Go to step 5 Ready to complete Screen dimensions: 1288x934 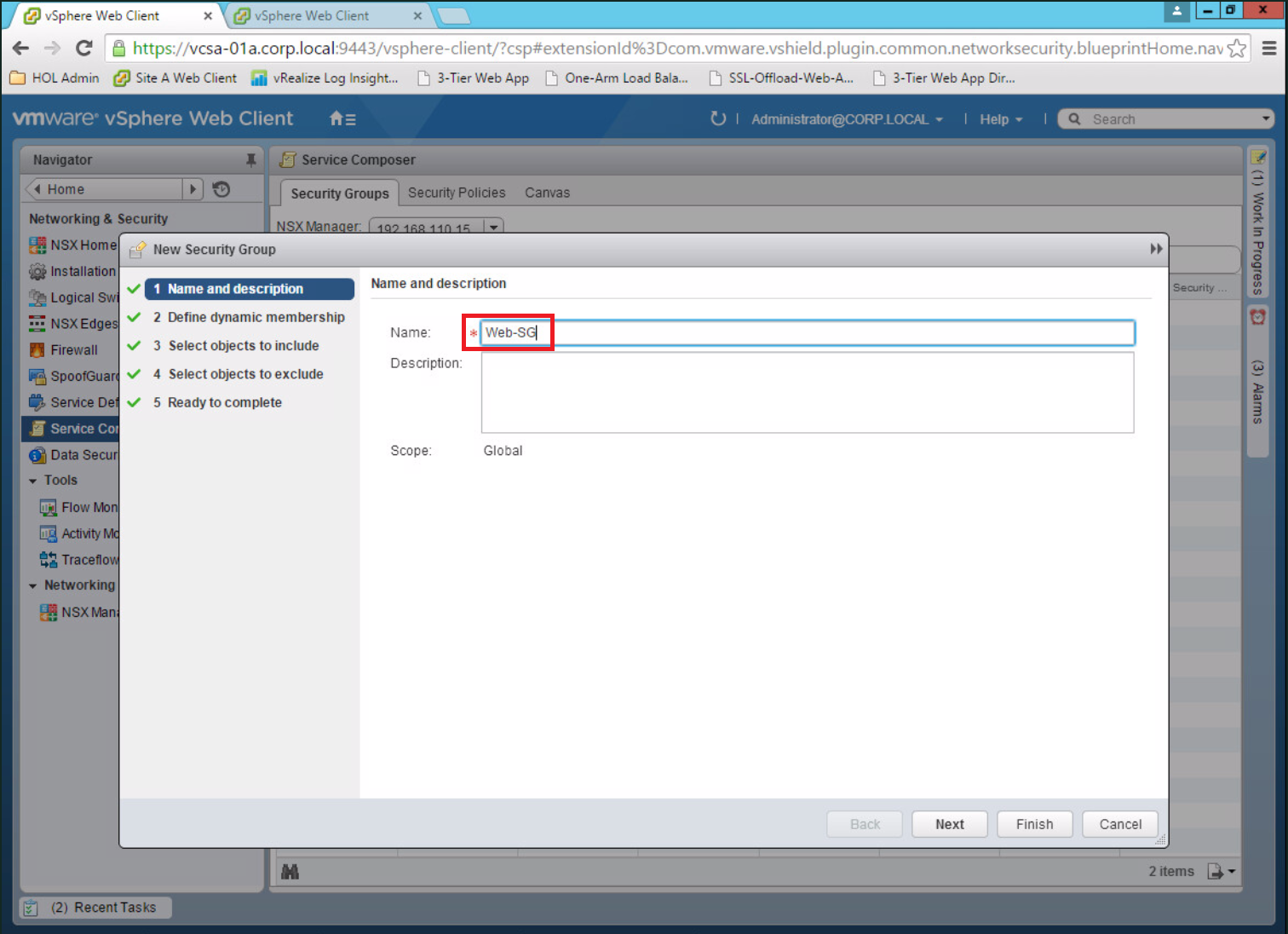pos(217,402)
